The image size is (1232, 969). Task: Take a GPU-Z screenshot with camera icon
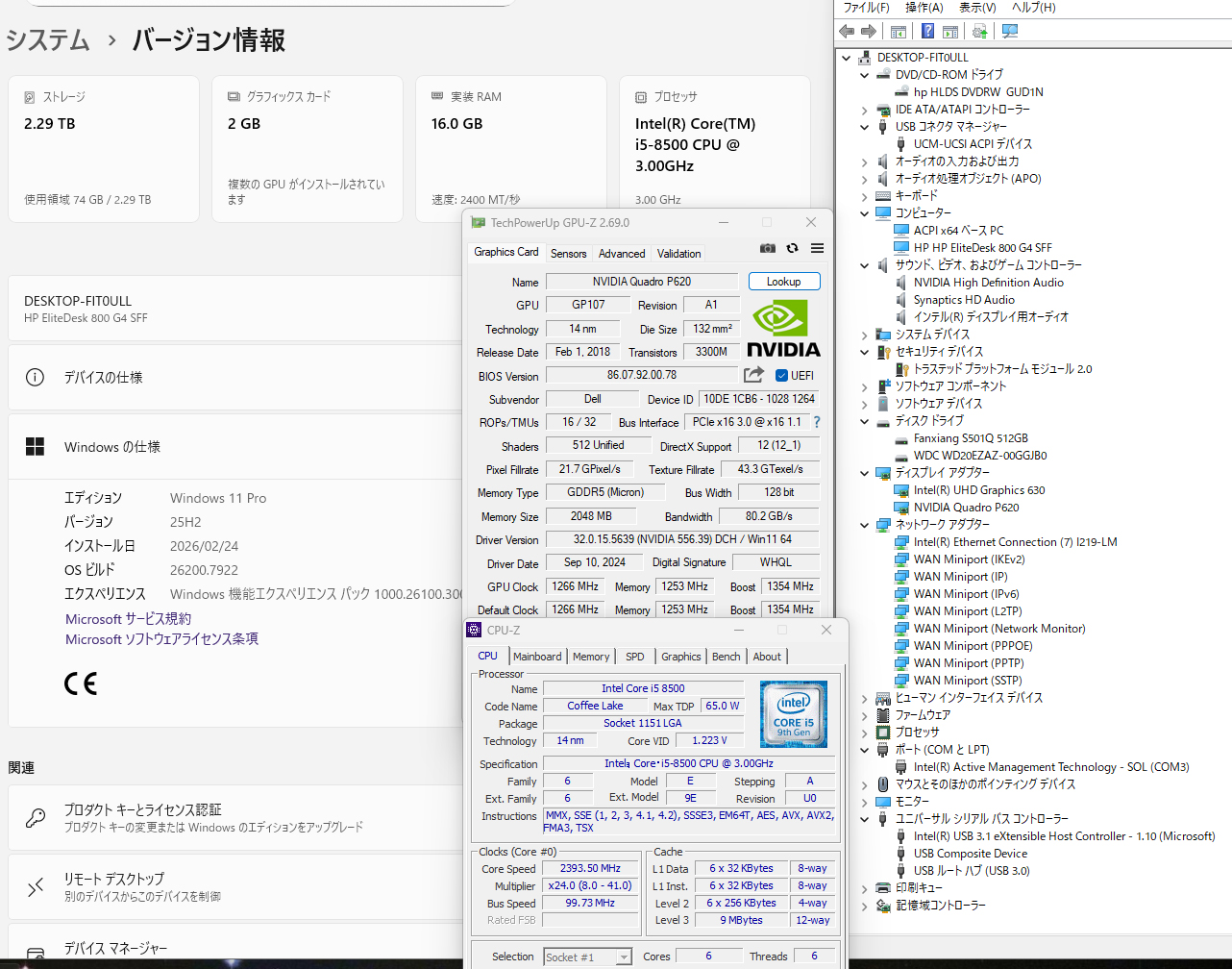pos(767,248)
